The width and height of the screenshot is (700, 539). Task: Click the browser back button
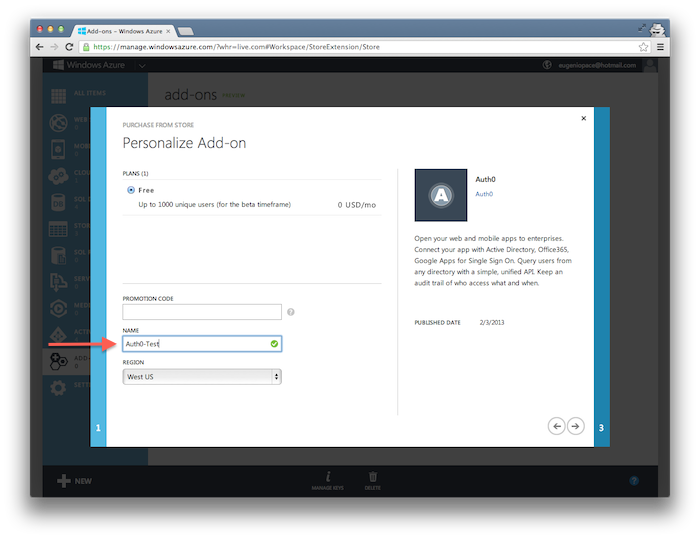click(40, 47)
